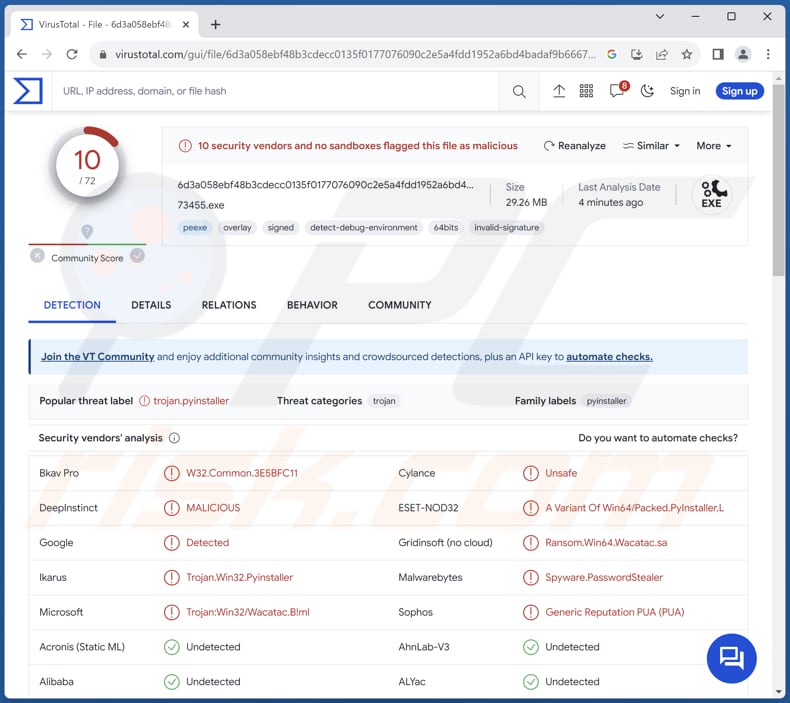This screenshot has height=703, width=790.
Task: Click the info icon beside Security vendors' analysis
Action: 174,438
